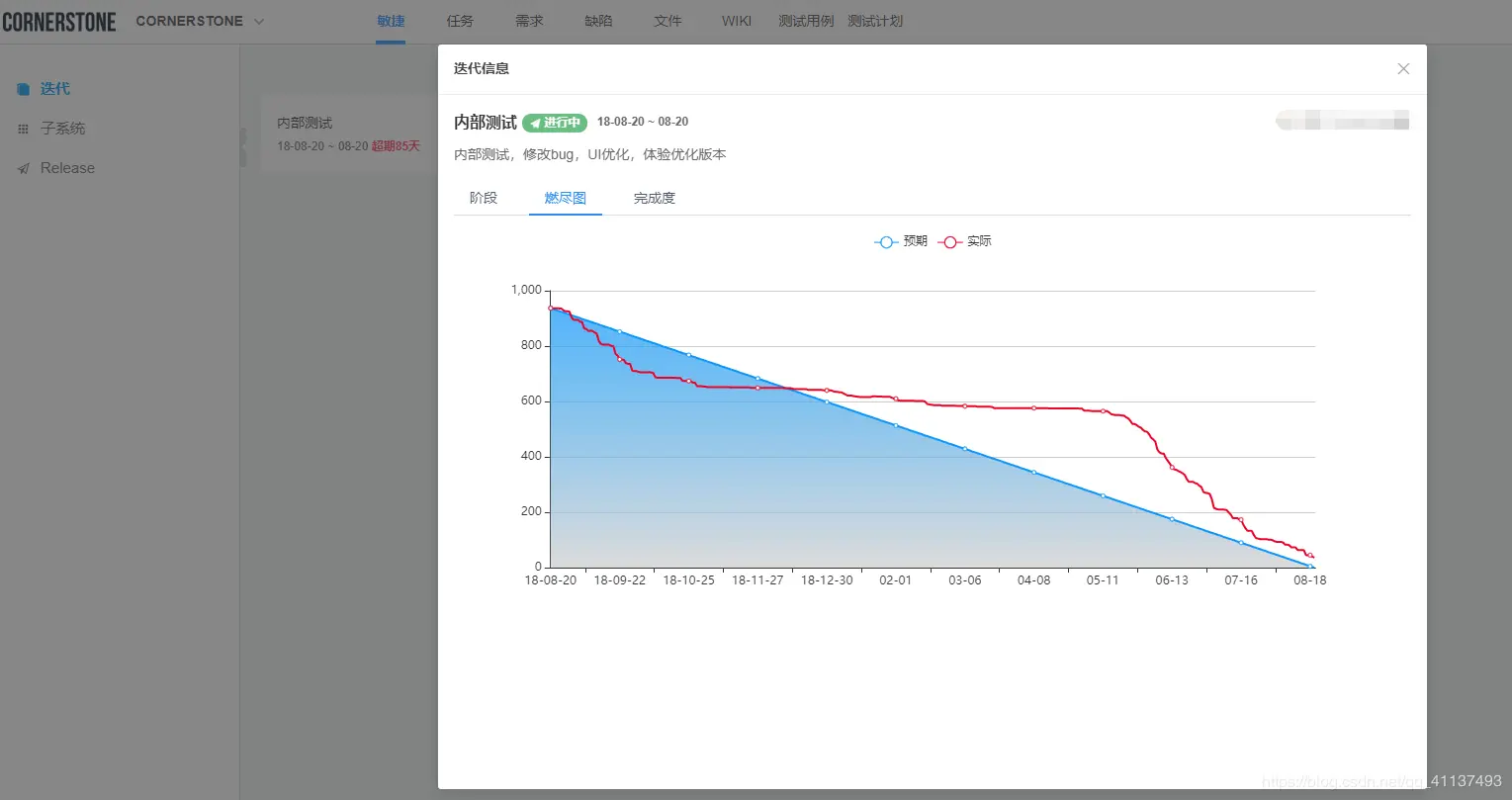Viewport: 1512px width, 800px height.
Task: Open the 测试计划 top menu
Action: coord(875,21)
